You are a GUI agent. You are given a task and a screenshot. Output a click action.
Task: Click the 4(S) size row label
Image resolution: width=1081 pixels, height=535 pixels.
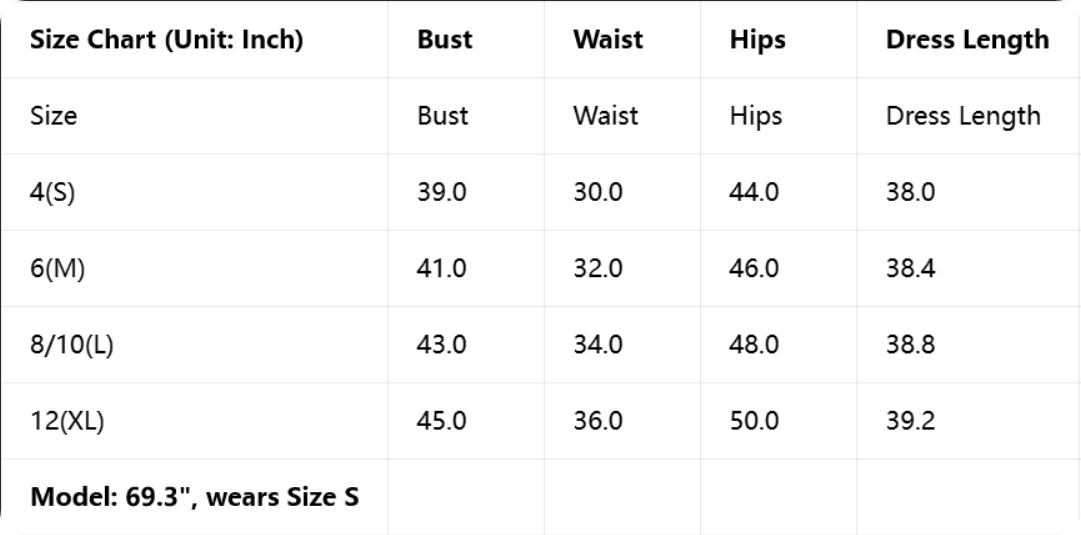(x=52, y=192)
